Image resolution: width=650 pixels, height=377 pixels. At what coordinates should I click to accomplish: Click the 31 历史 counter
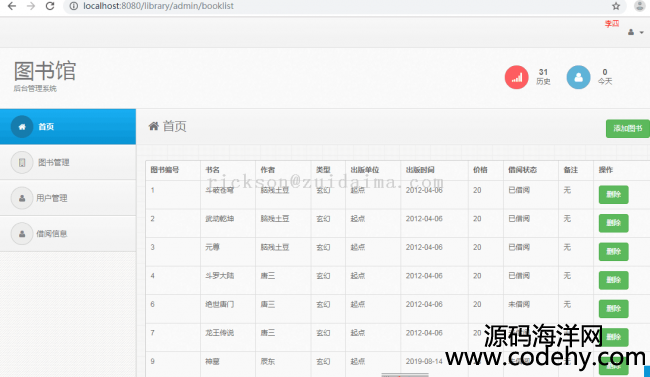(543, 77)
